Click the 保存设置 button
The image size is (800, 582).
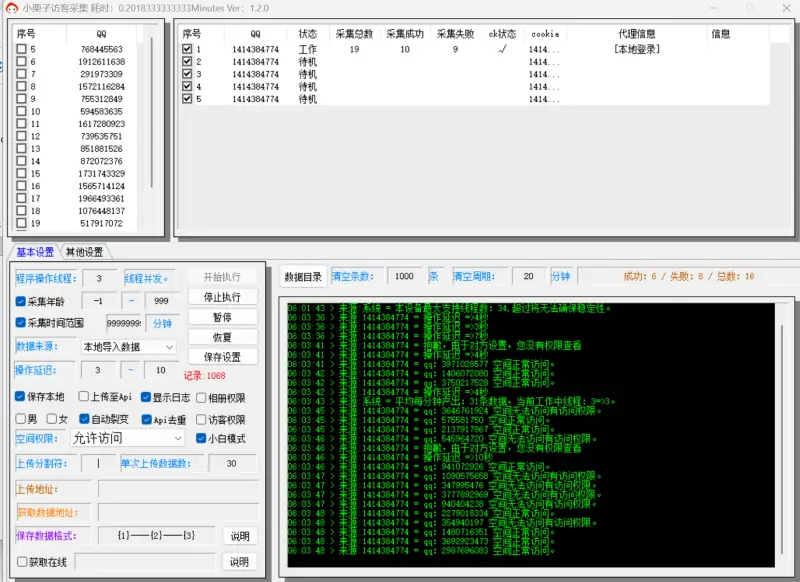[x=222, y=357]
